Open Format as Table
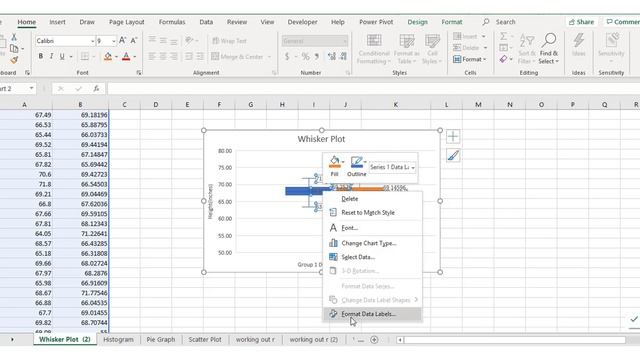This screenshot has height=360, width=640. click(407, 49)
